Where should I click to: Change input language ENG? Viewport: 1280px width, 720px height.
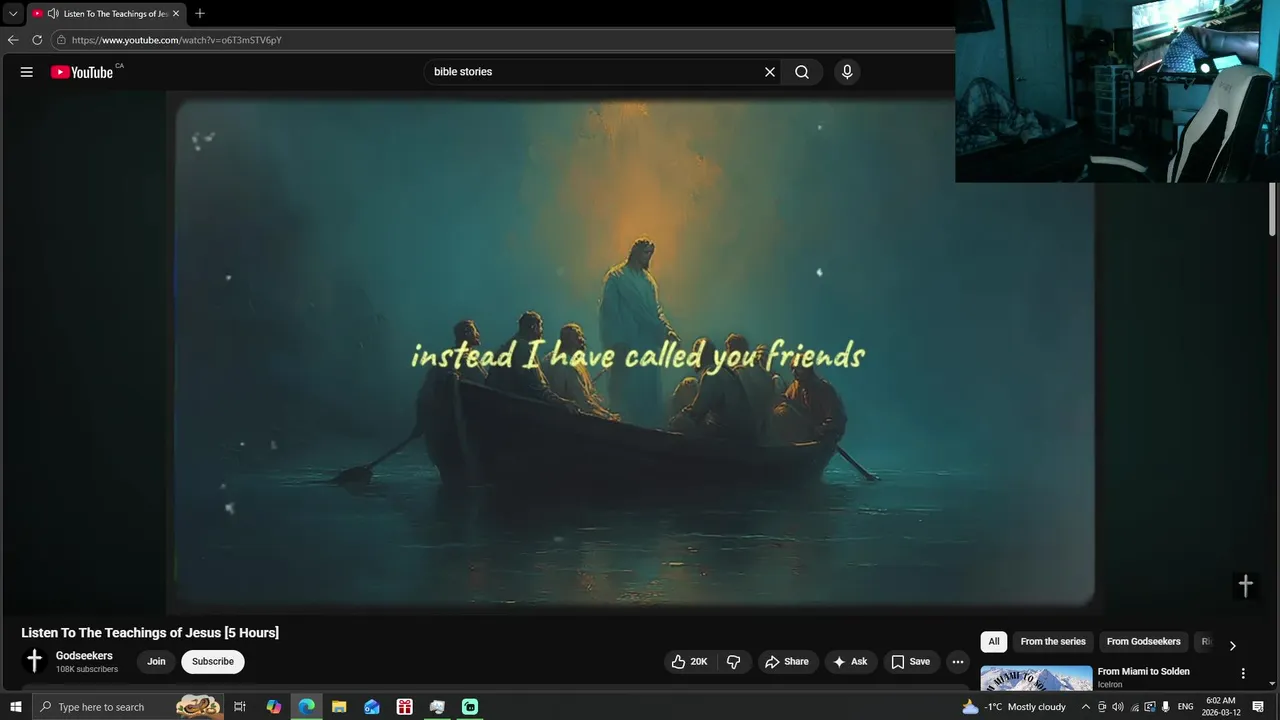coord(1186,707)
